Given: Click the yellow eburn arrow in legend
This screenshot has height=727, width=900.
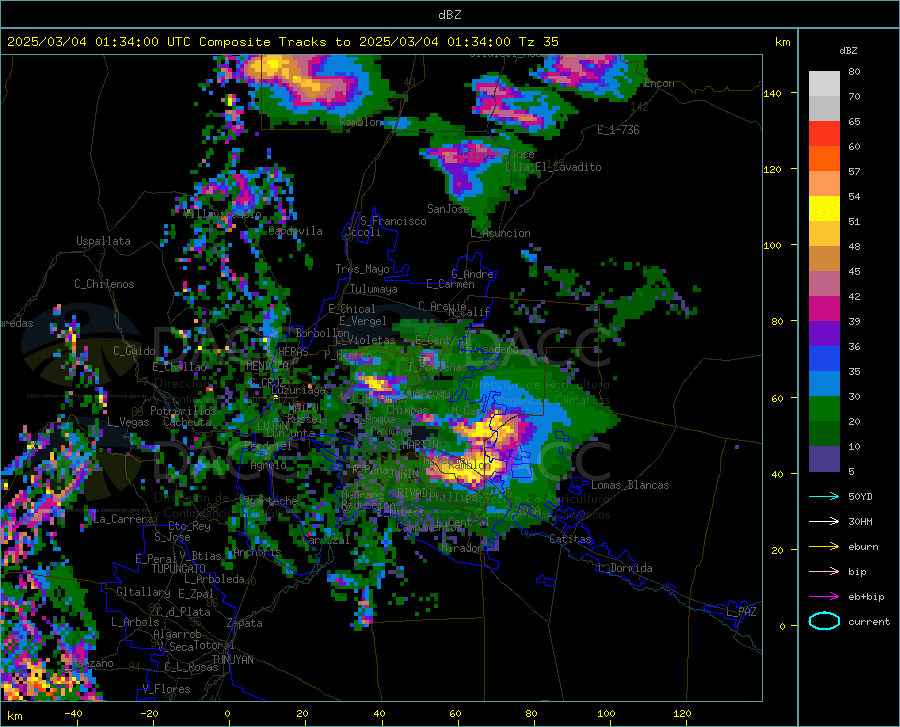Looking at the screenshot, I should tap(824, 547).
